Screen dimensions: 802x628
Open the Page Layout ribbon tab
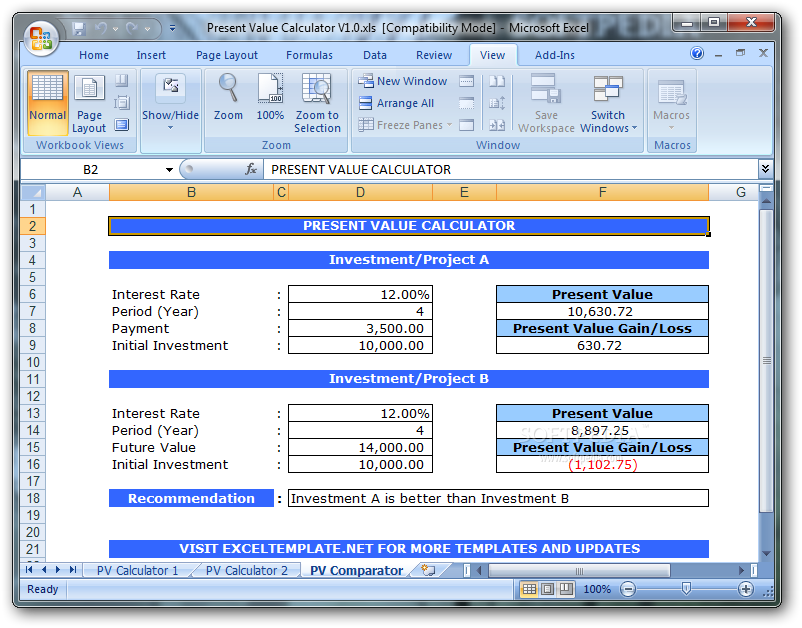pos(227,55)
